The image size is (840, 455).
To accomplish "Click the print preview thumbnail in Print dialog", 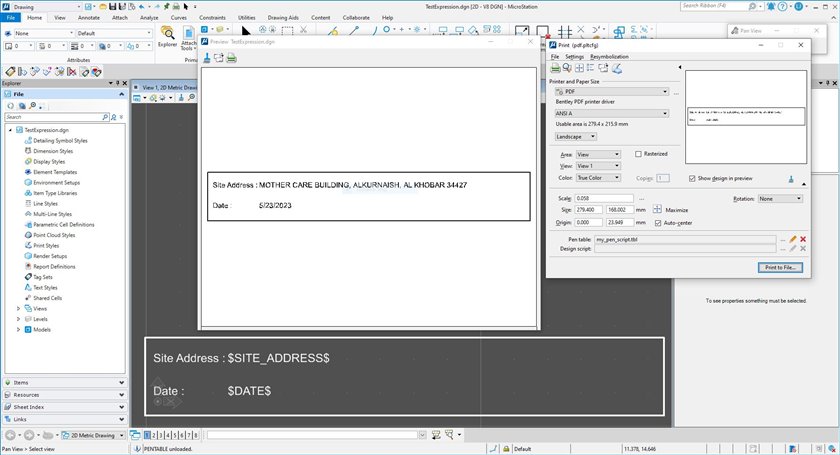I will [746, 117].
